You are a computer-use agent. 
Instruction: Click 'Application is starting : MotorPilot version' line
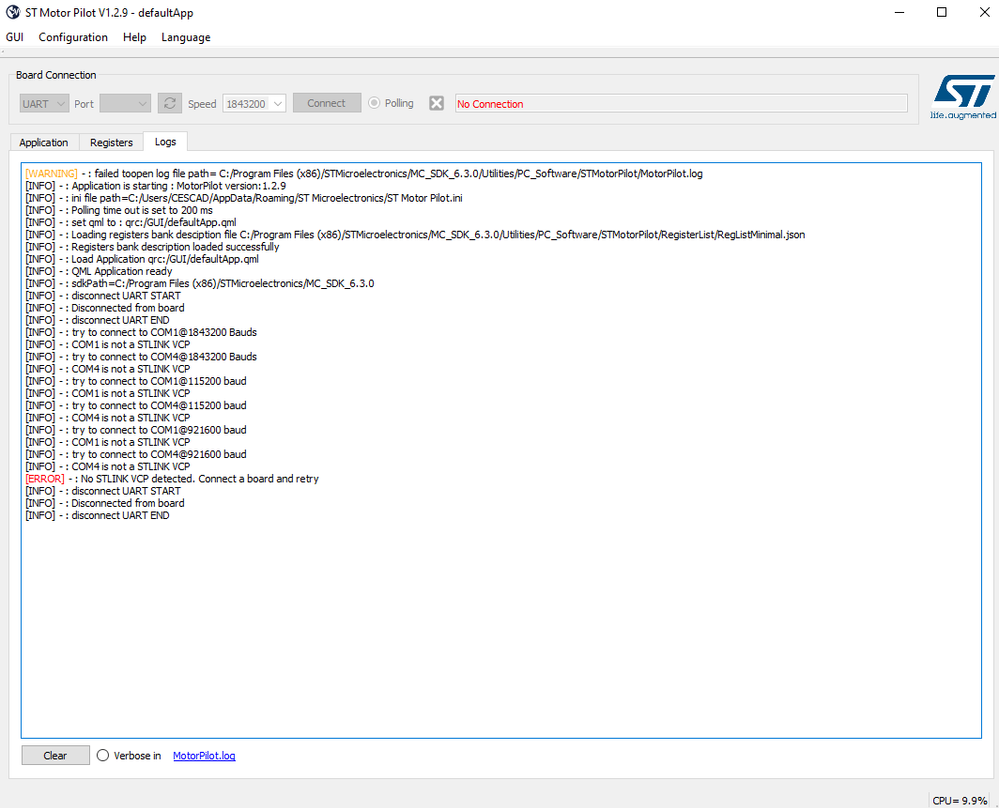pos(155,185)
